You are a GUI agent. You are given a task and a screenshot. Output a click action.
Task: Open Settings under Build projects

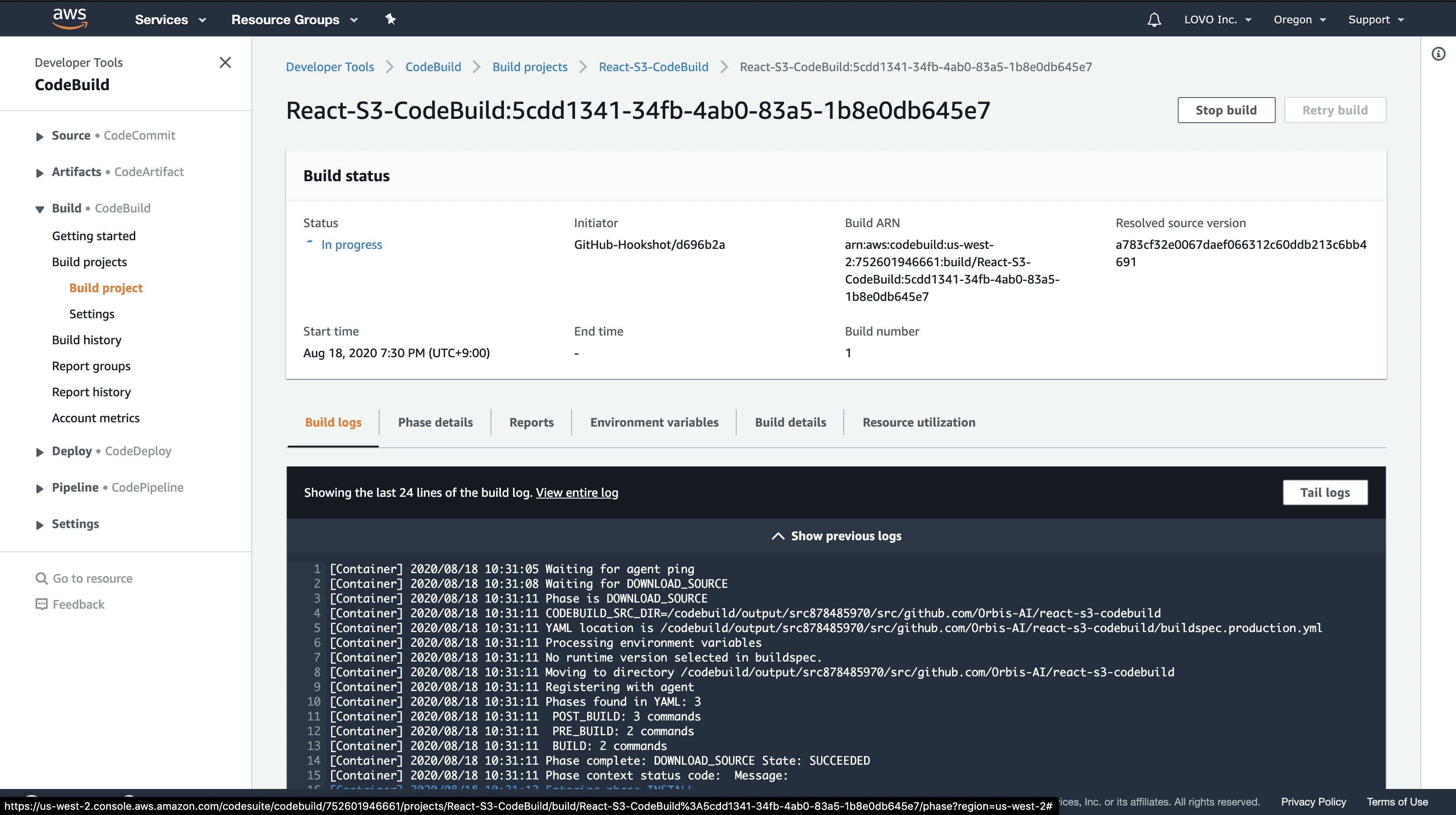pyautogui.click(x=91, y=314)
